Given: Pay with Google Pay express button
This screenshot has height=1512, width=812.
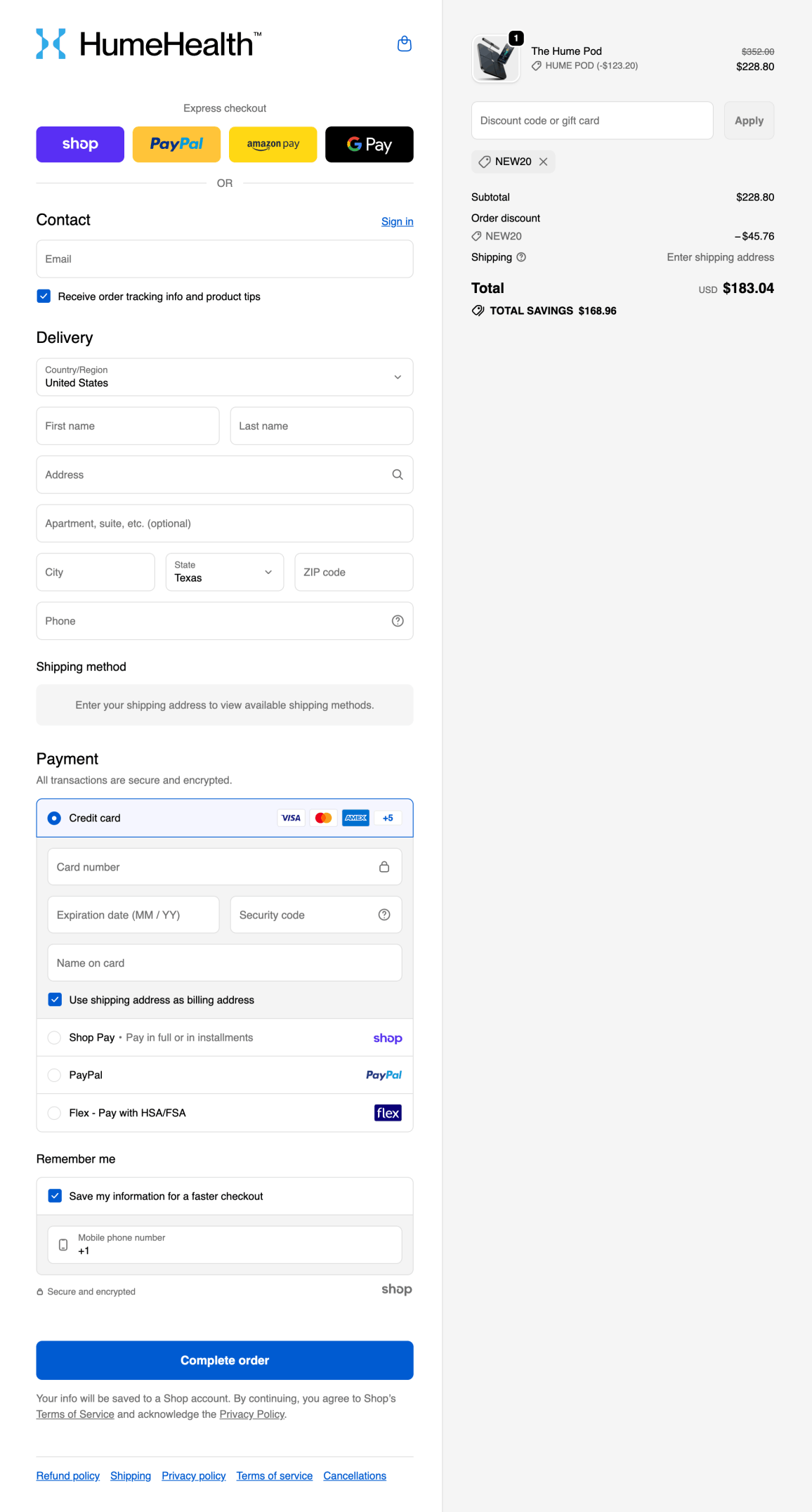Looking at the screenshot, I should 369,144.
